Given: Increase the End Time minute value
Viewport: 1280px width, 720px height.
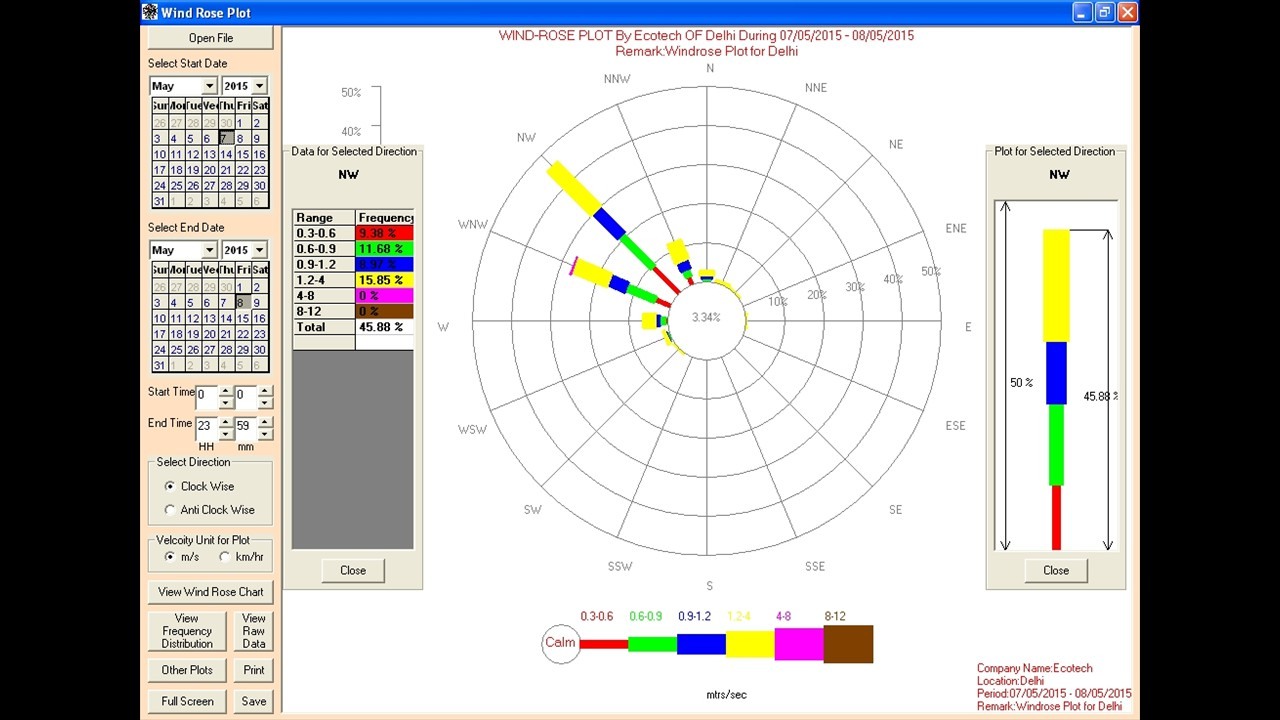Looking at the screenshot, I should 265,422.
